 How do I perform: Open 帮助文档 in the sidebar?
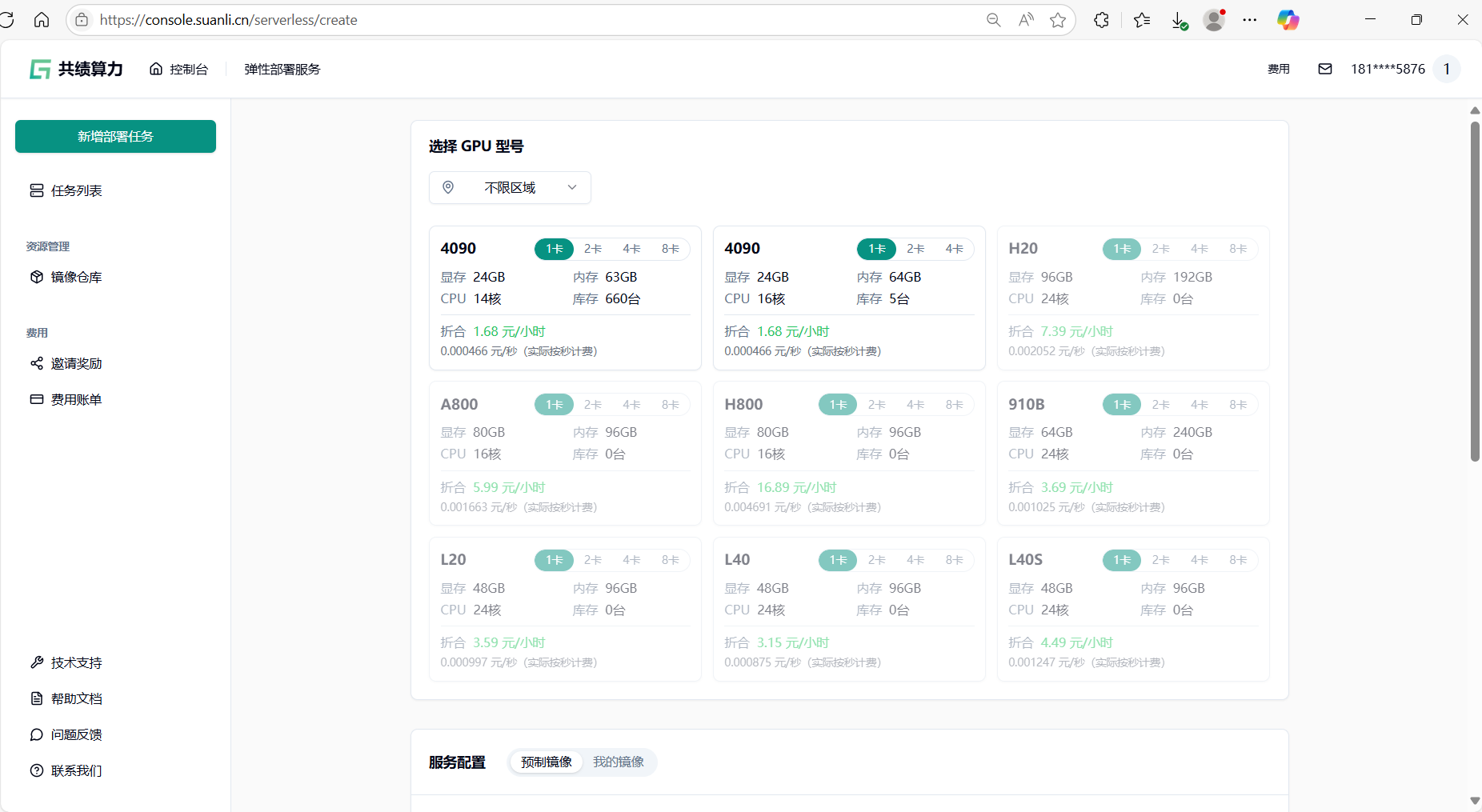point(76,698)
